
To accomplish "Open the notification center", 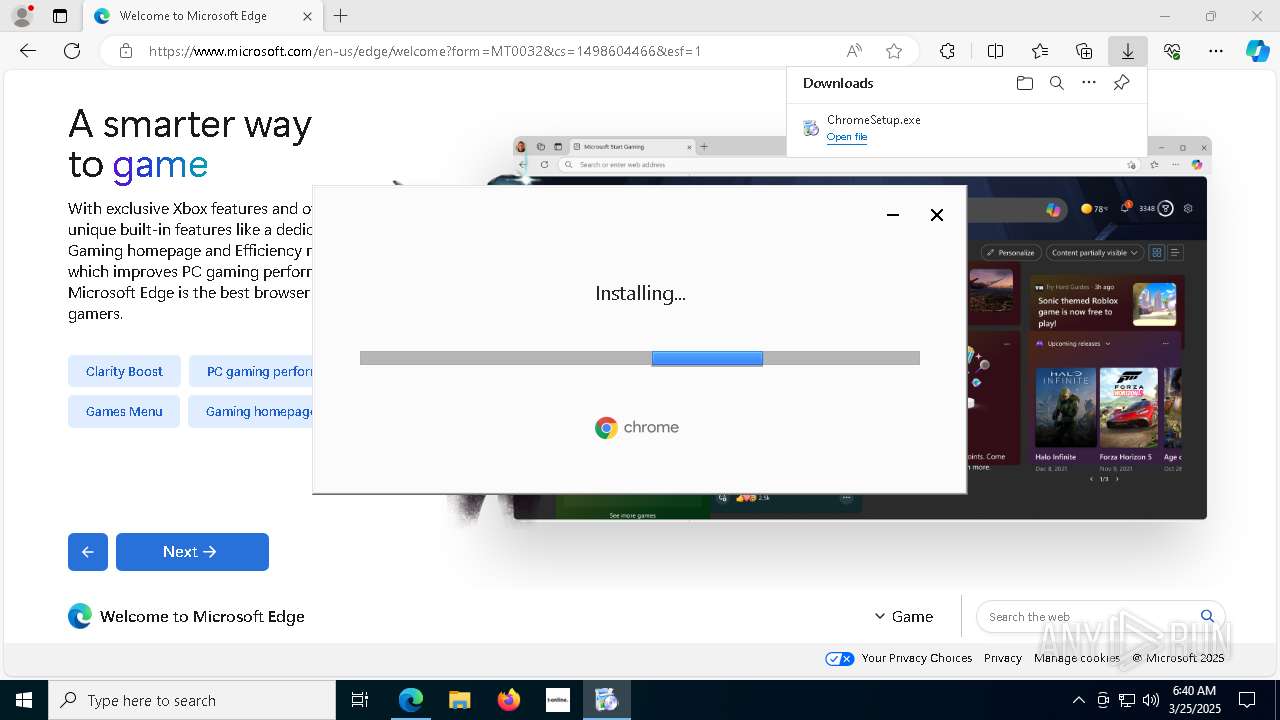I will pos(1247,700).
